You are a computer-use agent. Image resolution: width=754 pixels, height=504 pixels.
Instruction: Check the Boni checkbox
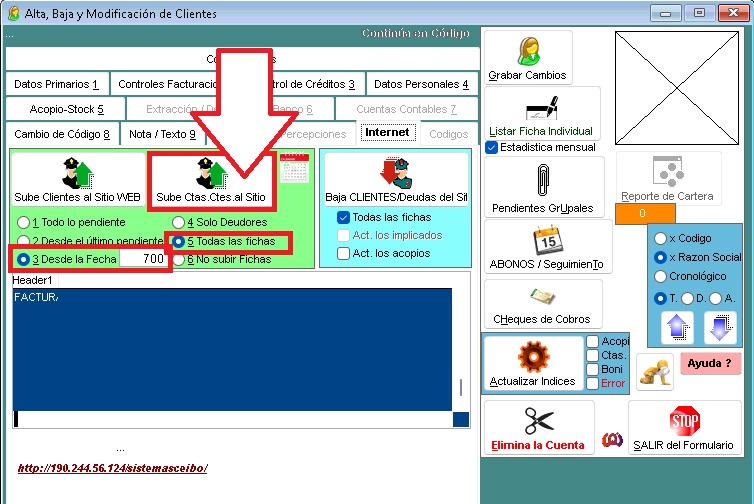(x=592, y=369)
